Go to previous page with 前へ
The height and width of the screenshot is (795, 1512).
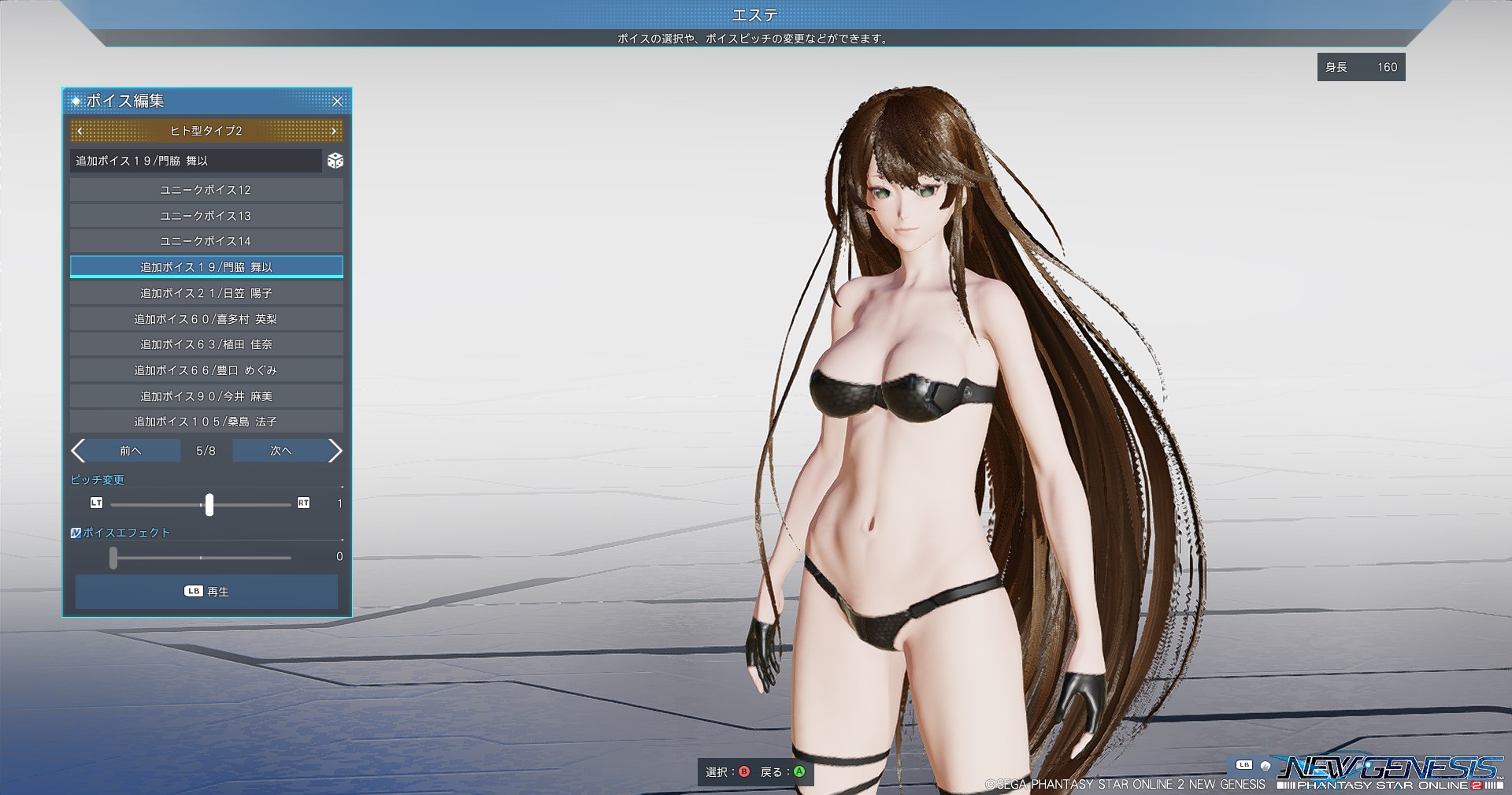pyautogui.click(x=132, y=451)
